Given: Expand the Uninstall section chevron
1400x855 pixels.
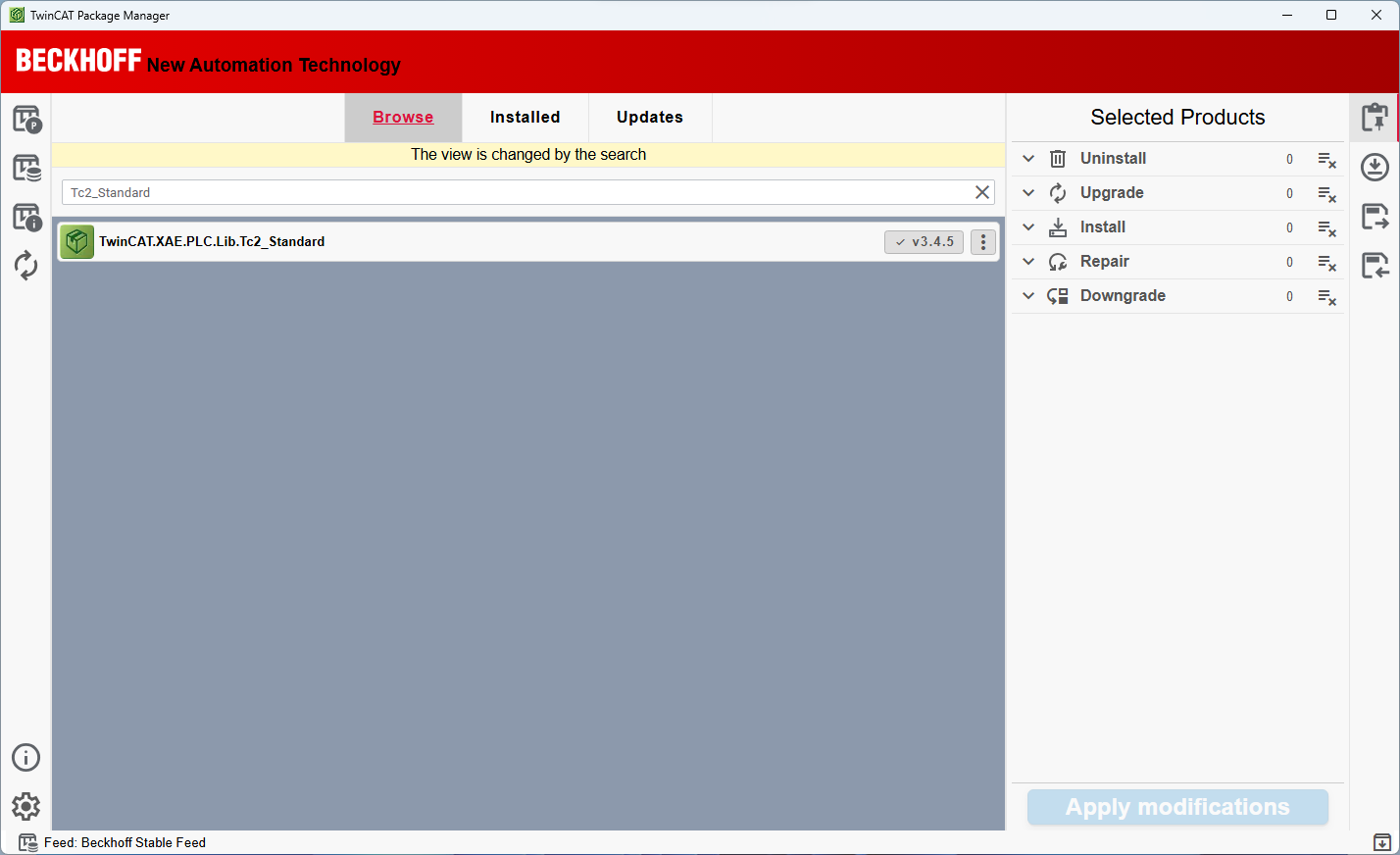Looking at the screenshot, I should click(x=1028, y=159).
